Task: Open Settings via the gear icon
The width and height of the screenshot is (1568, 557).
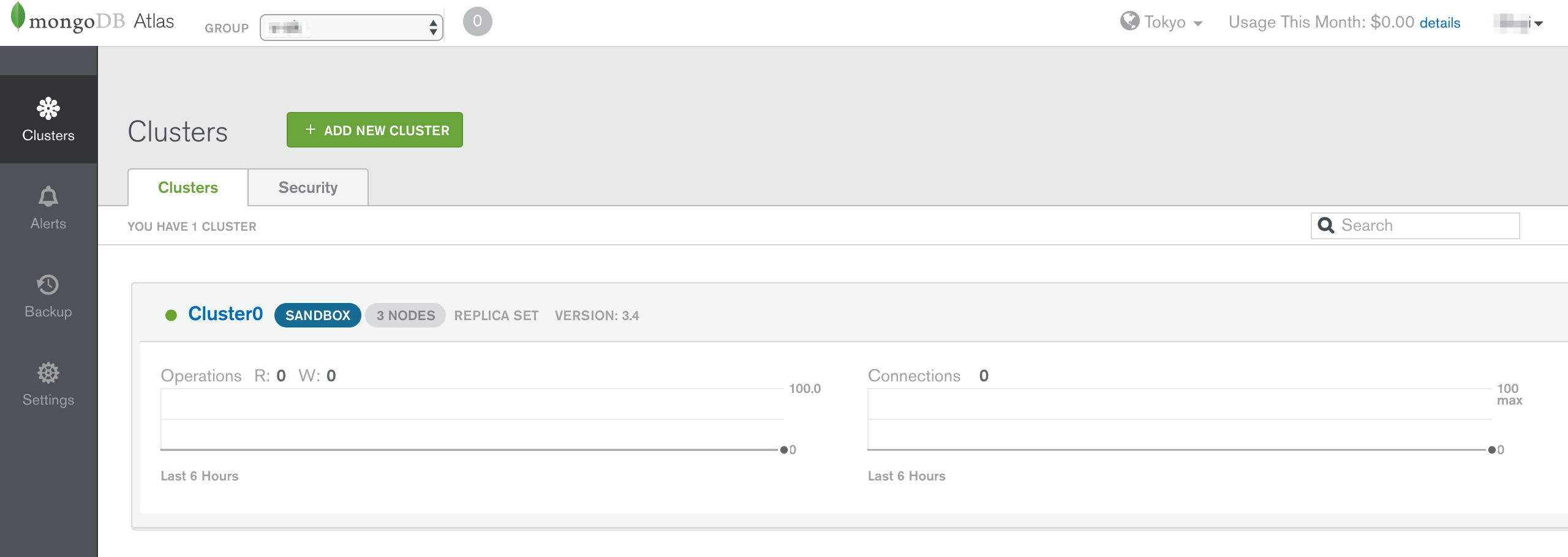Action: click(x=48, y=373)
